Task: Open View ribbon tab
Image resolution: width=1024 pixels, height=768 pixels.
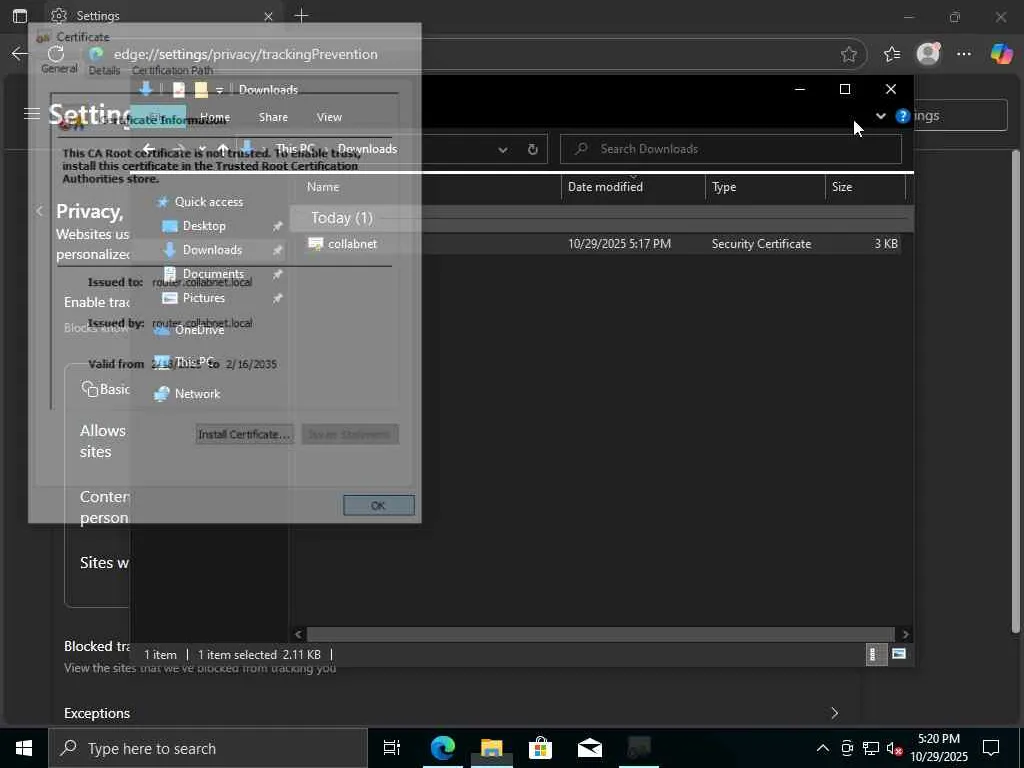Action: [x=329, y=117]
